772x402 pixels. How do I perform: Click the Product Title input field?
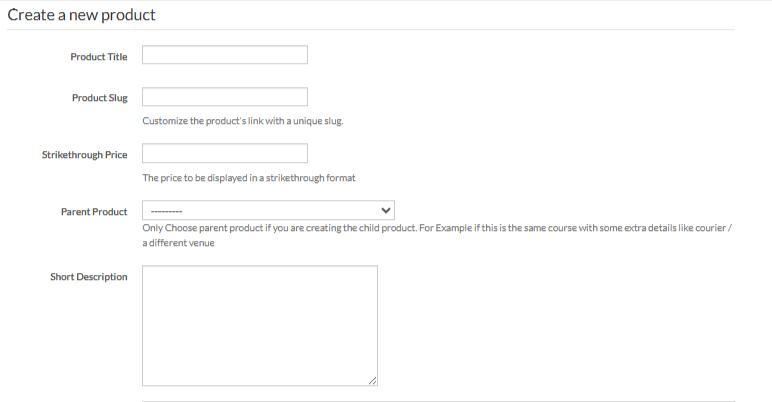(x=224, y=55)
